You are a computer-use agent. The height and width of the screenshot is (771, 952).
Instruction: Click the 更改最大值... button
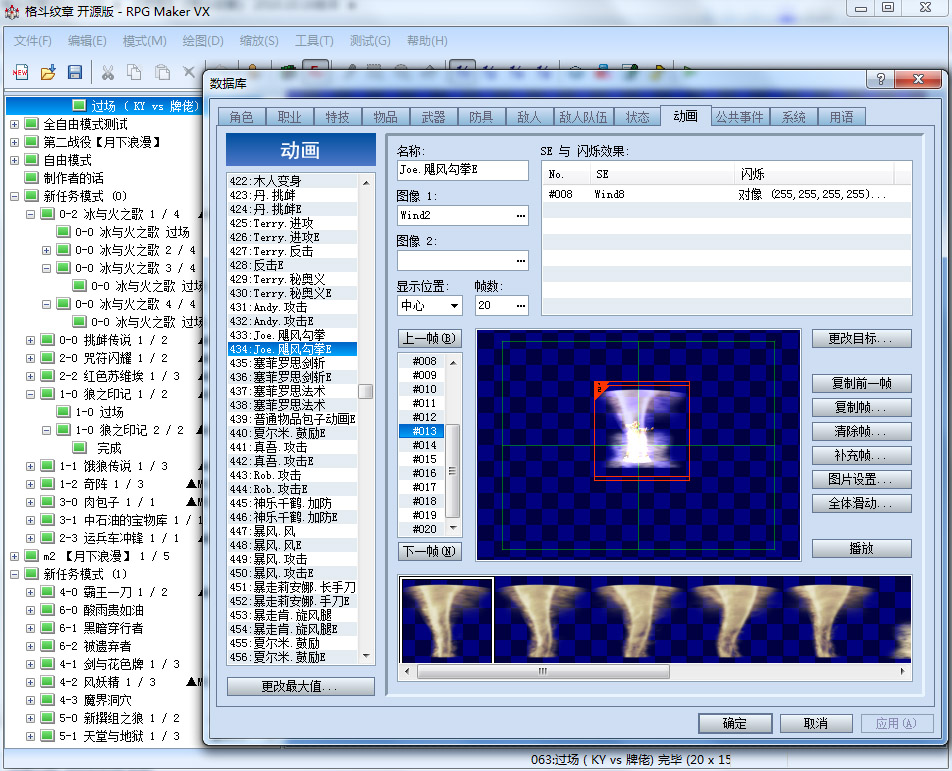301,687
